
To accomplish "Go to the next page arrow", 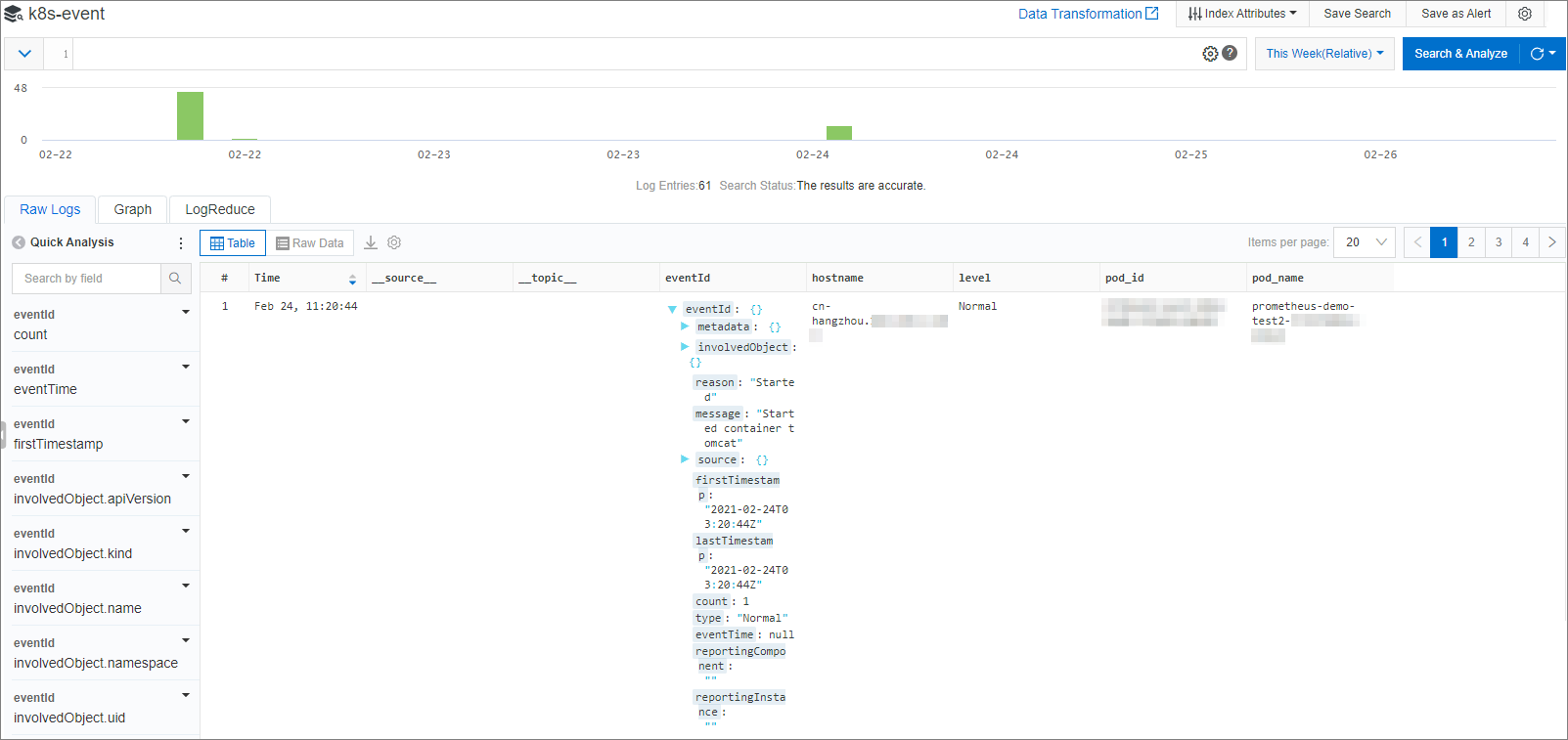I will coord(1552,242).
